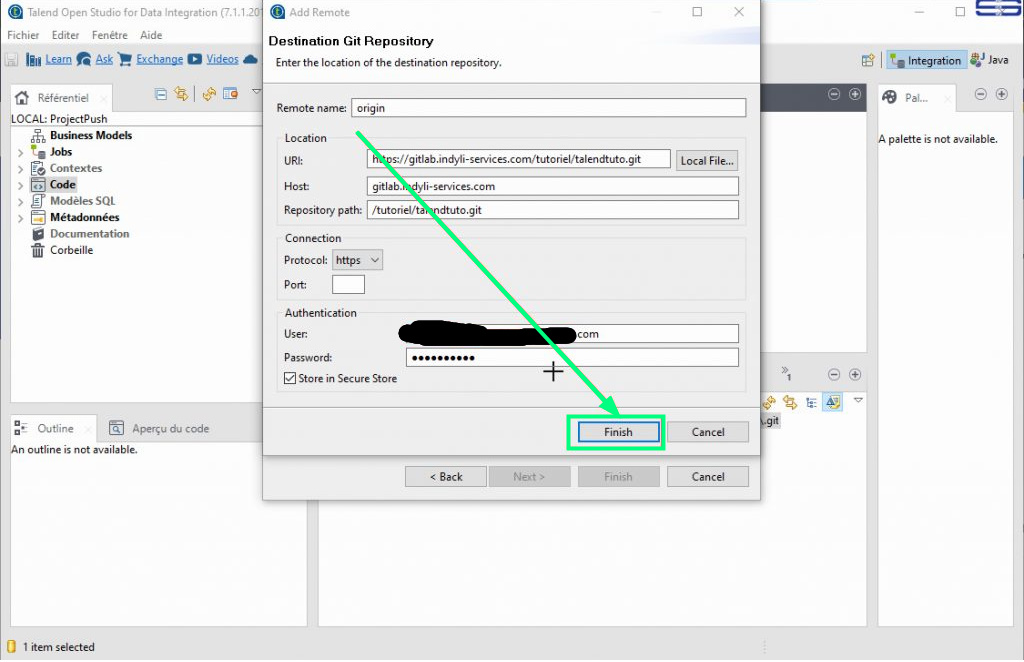
Task: Click the Save disk icon in toolbar
Action: (x=11, y=60)
